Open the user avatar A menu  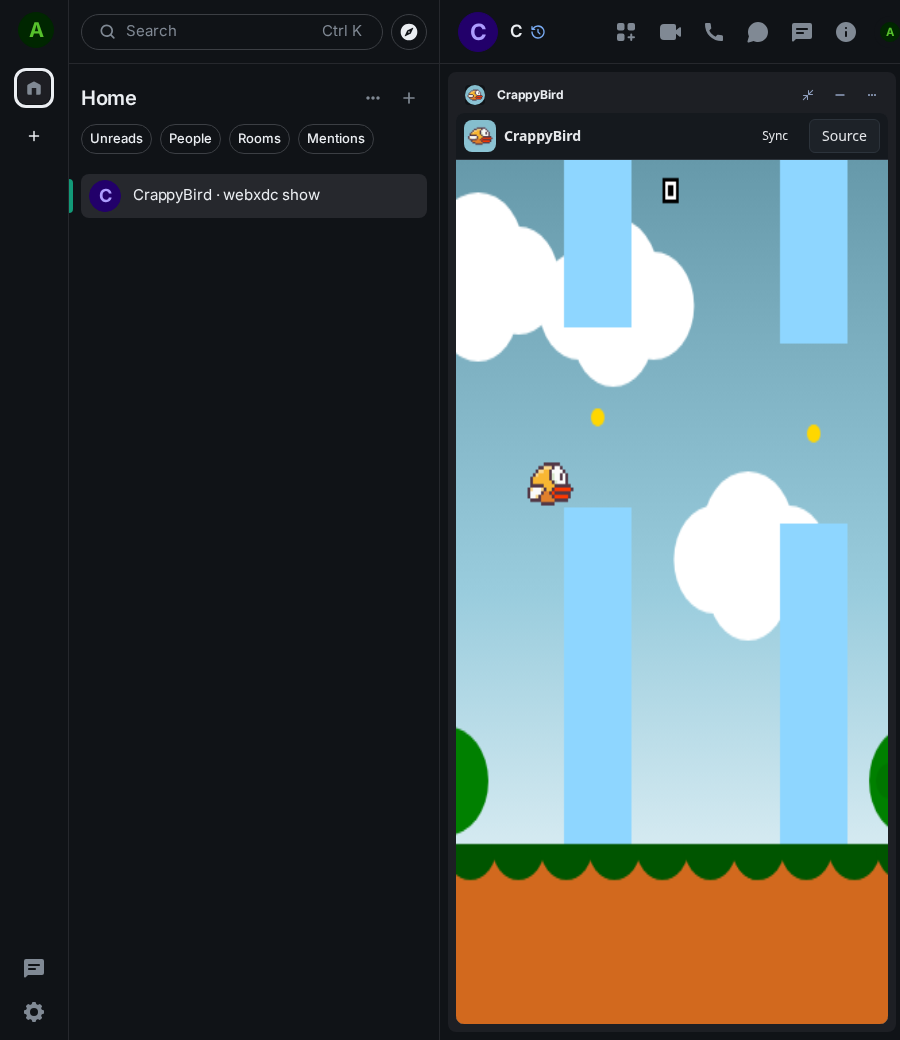click(x=36, y=30)
